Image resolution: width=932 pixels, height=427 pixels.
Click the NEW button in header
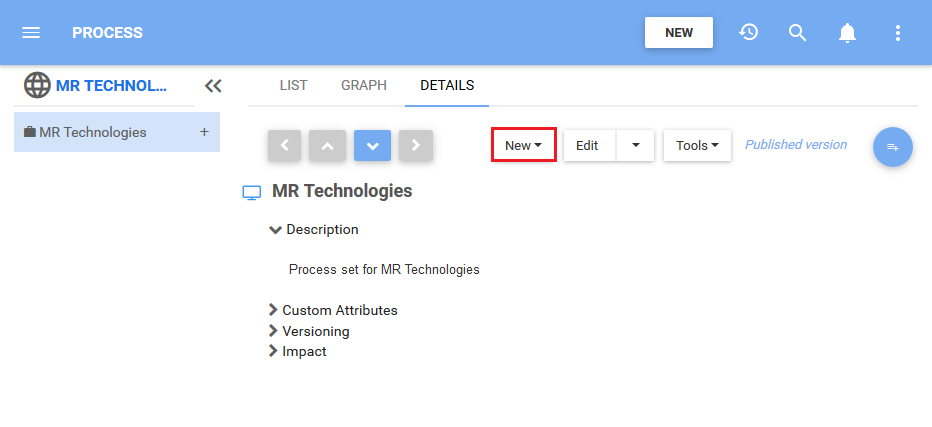(679, 33)
